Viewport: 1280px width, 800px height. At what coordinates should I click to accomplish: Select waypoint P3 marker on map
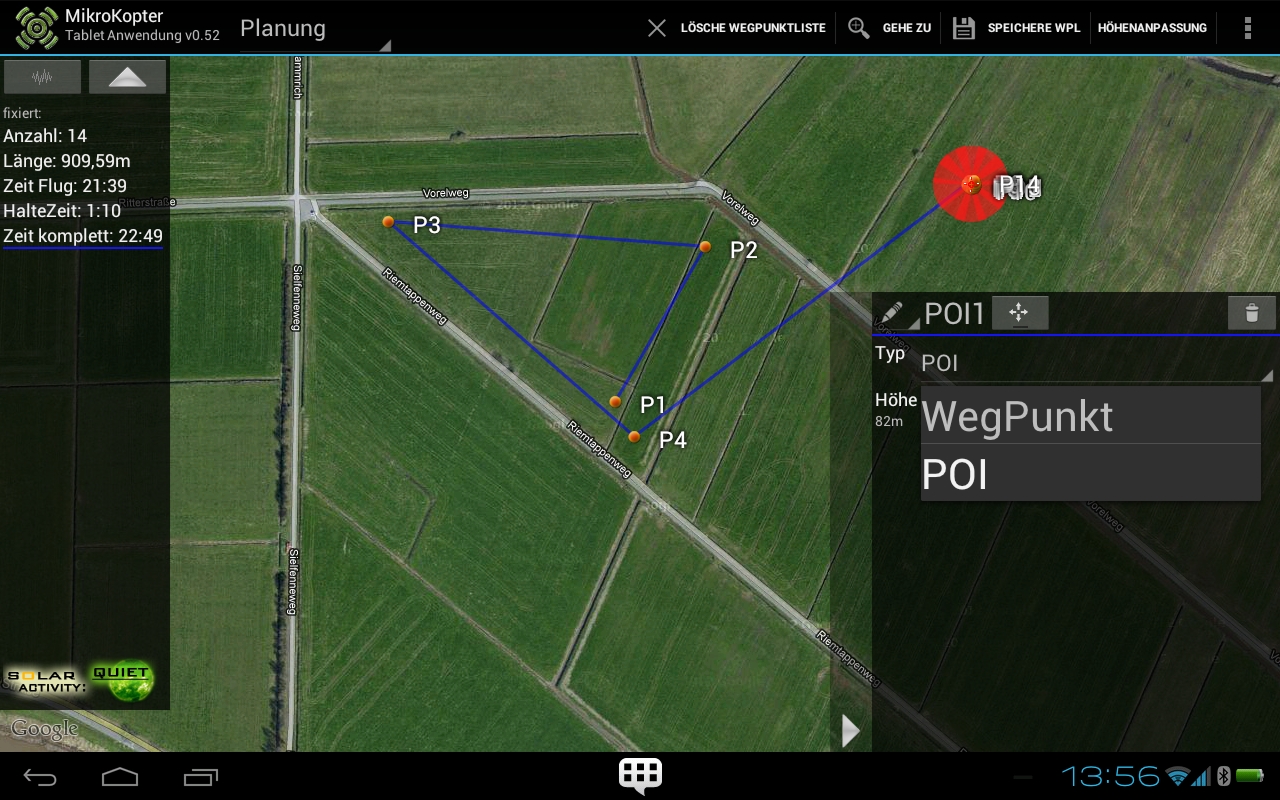389,222
